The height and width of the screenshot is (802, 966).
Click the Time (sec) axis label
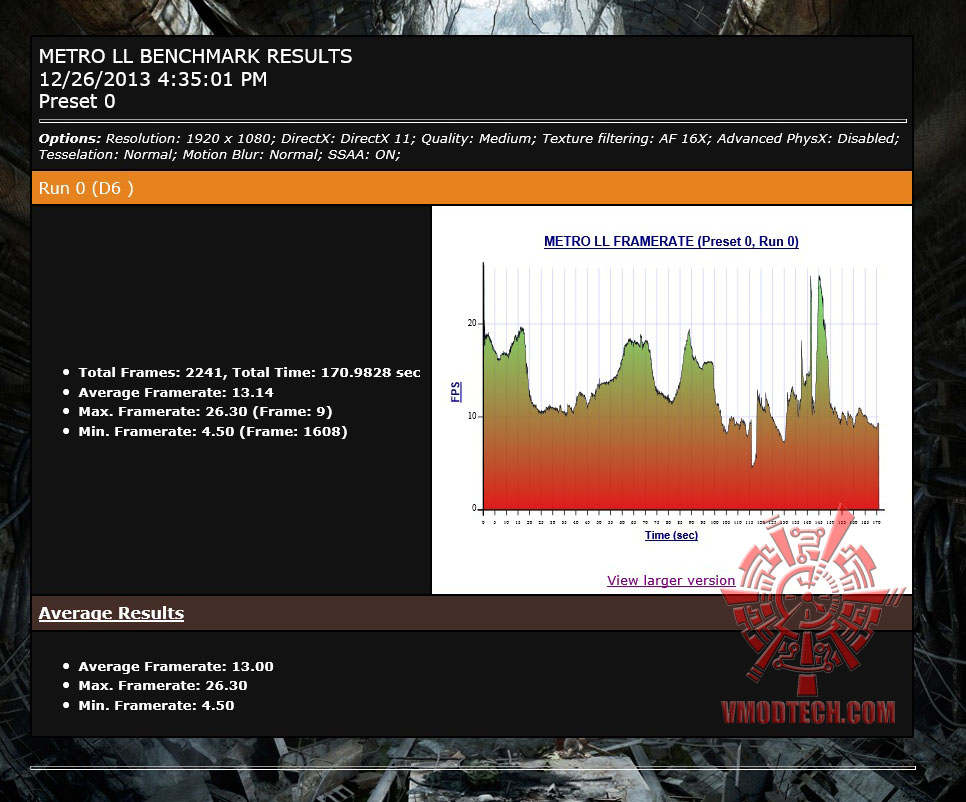point(671,535)
